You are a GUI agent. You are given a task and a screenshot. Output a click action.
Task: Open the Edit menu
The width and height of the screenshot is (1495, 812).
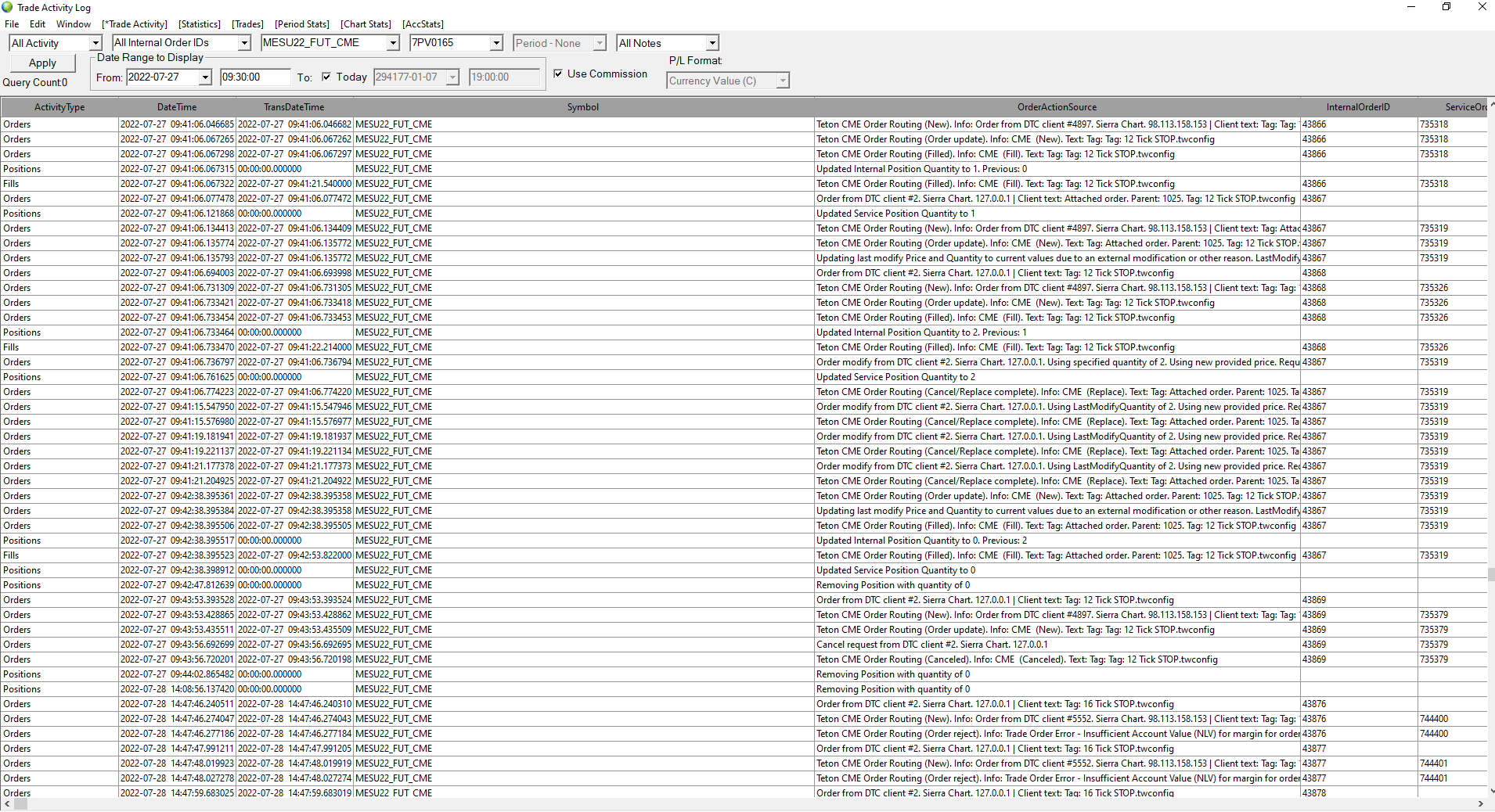[x=38, y=24]
